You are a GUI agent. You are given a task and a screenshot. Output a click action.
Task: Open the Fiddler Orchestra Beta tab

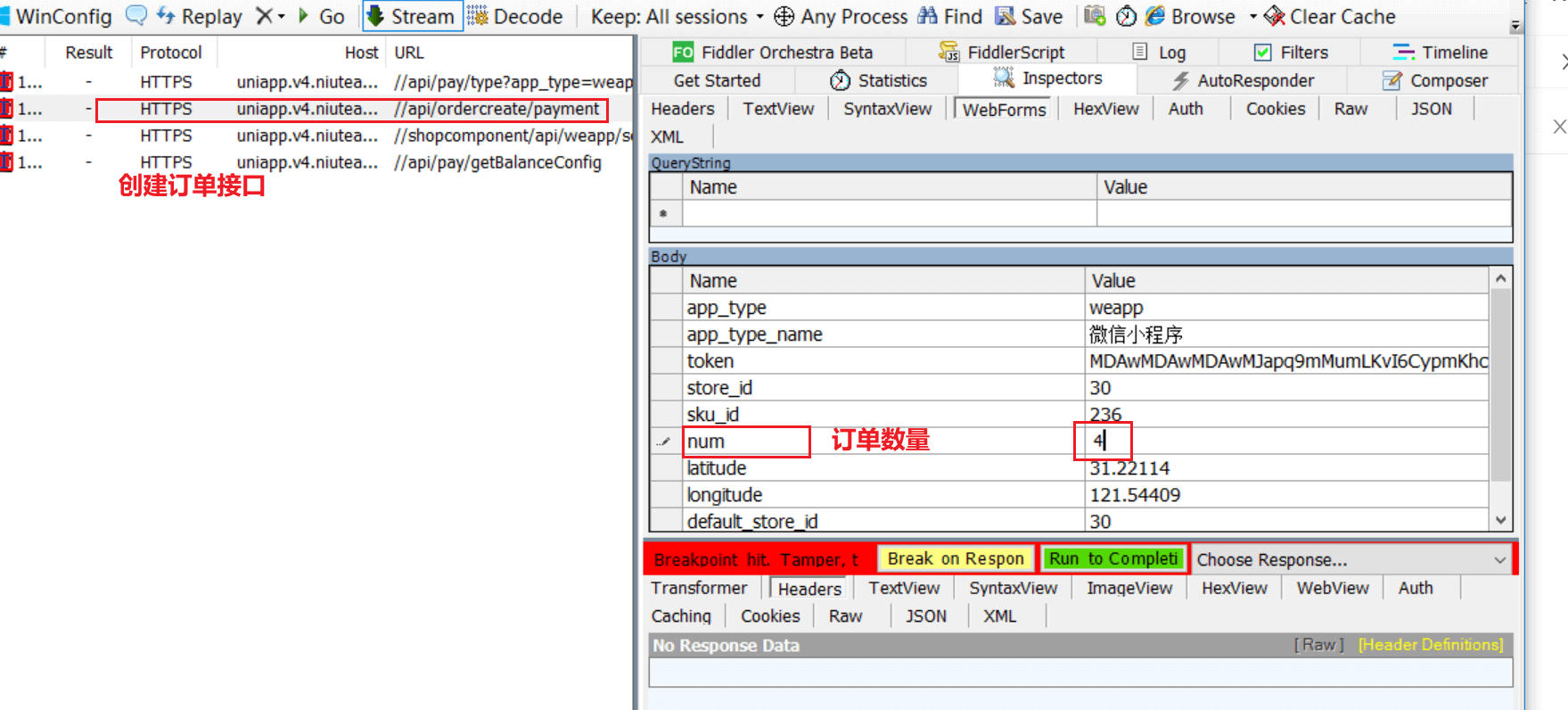pos(772,52)
